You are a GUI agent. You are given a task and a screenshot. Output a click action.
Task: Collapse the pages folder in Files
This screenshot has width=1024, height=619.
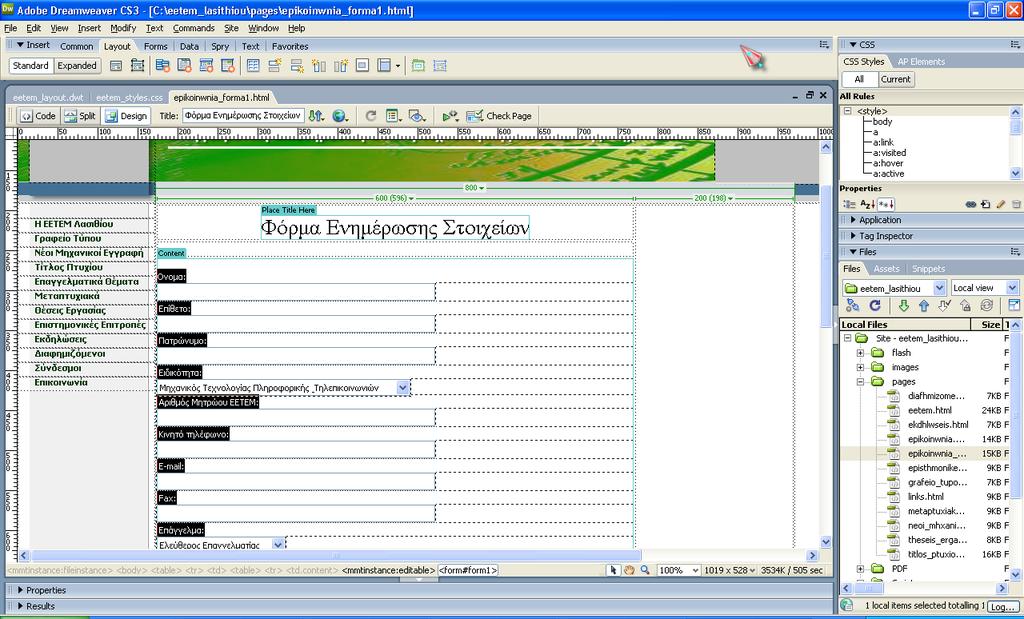coord(860,381)
